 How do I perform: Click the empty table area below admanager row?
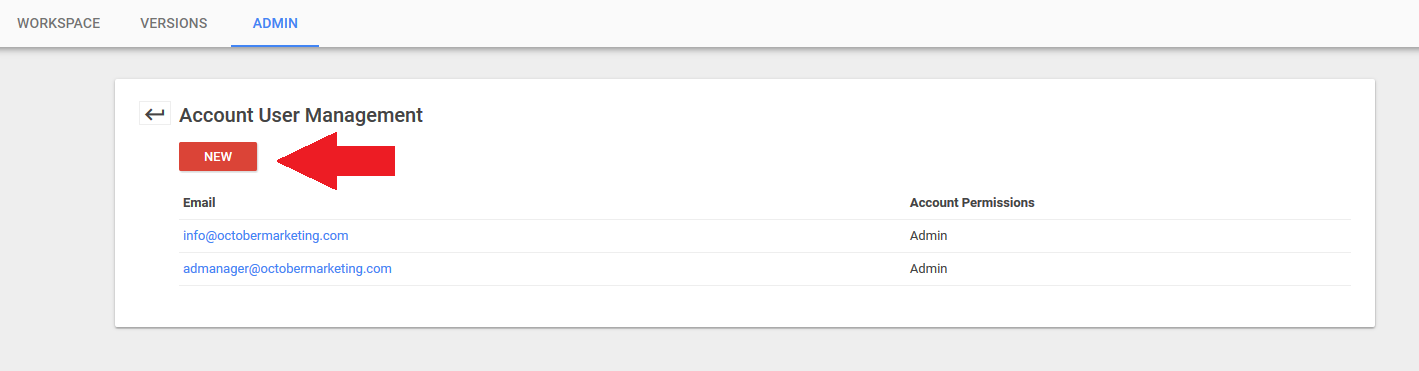[765, 305]
